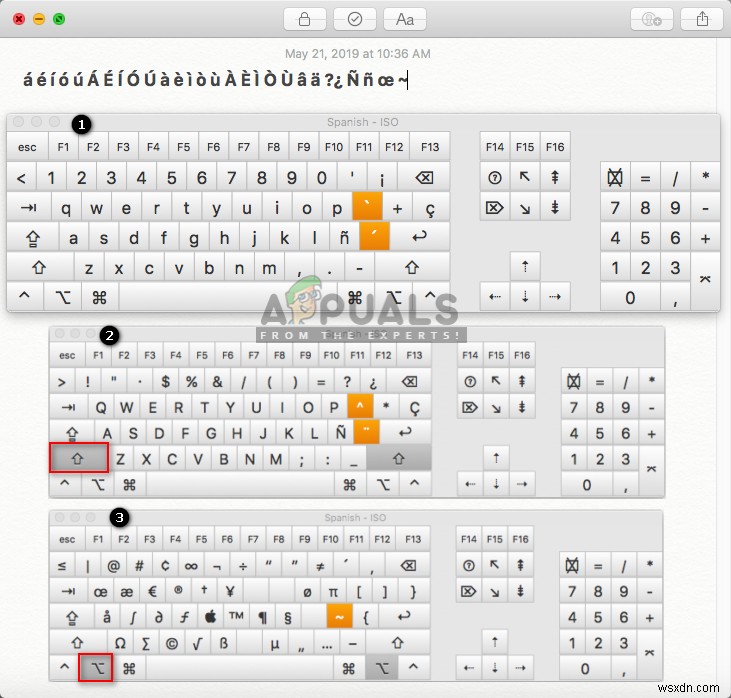Click the right option key in keyboard 3
This screenshot has height=698, width=731.
pyautogui.click(x=382, y=668)
